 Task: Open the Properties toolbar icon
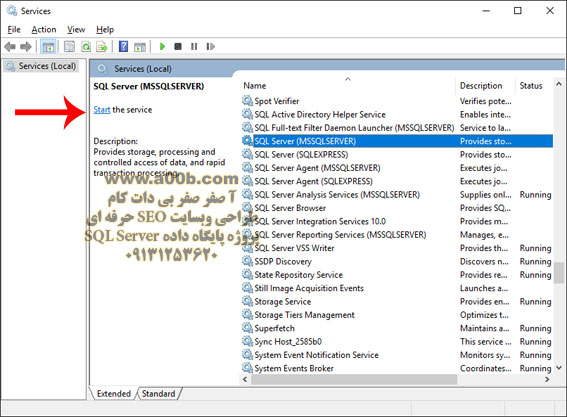69,47
